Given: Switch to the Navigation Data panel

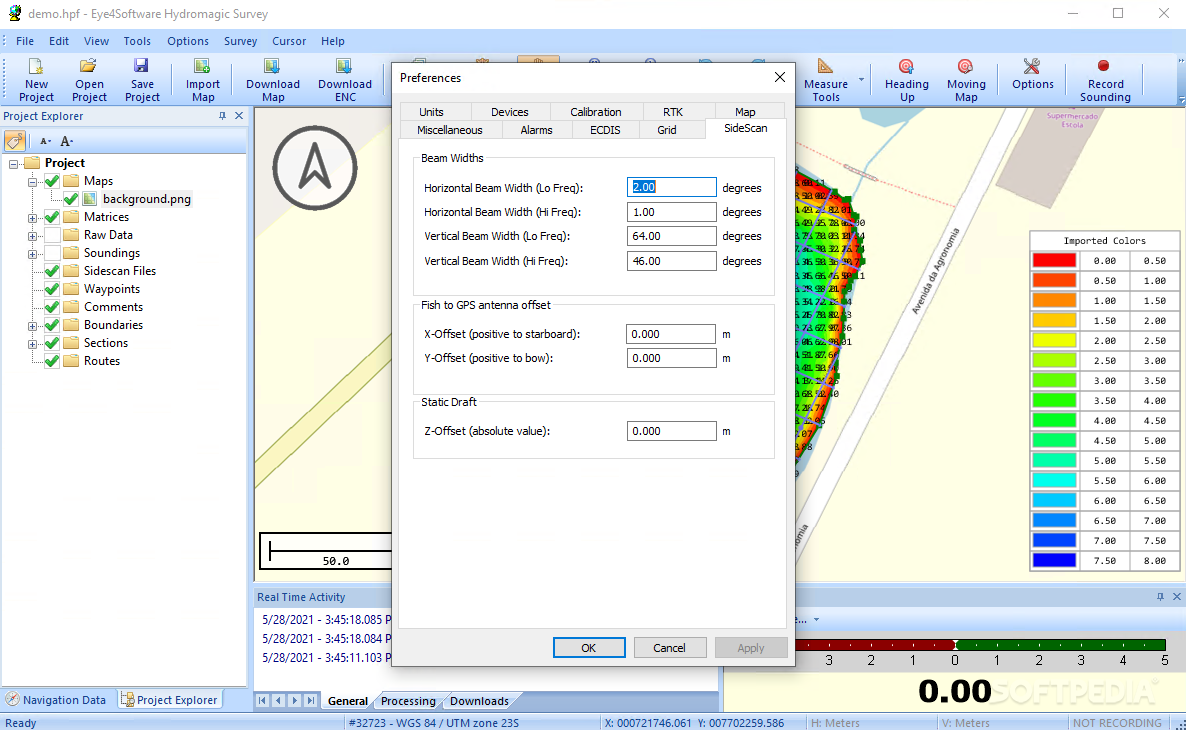Looking at the screenshot, I should pyautogui.click(x=56, y=700).
